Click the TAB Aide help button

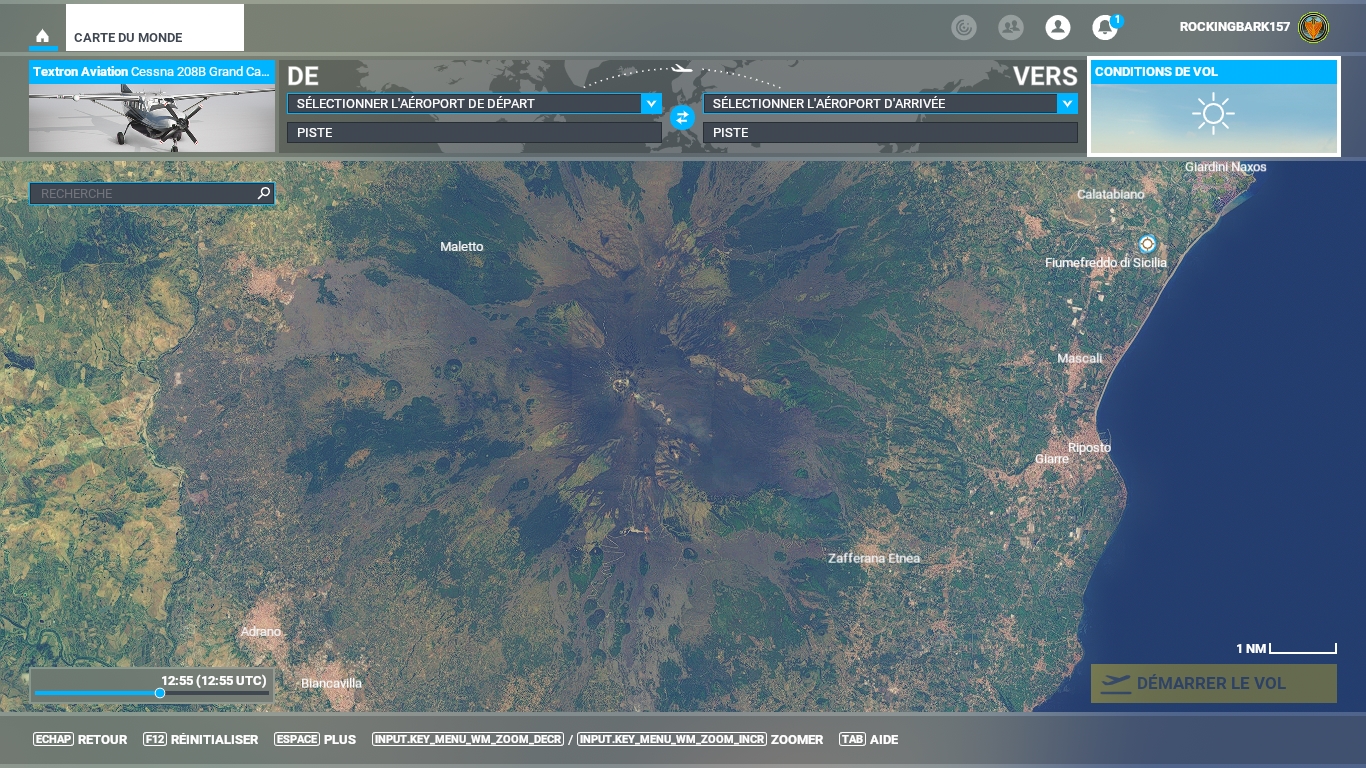point(868,740)
